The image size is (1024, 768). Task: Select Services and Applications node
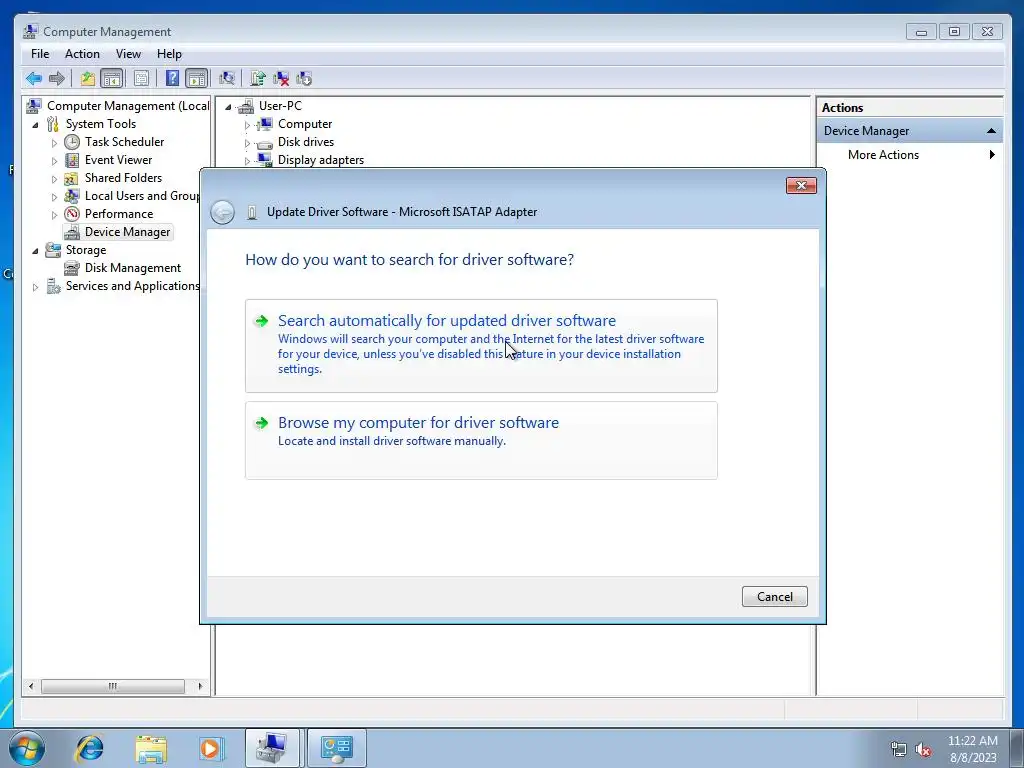coord(133,286)
